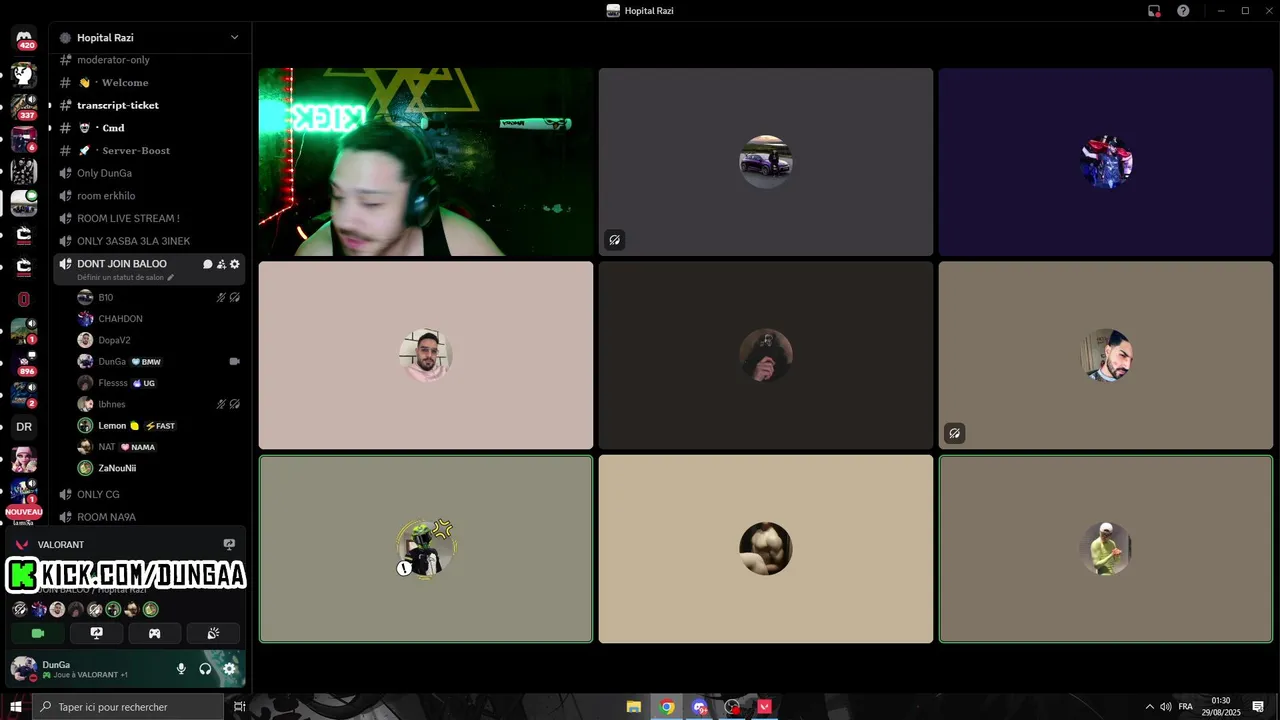This screenshot has width=1280, height=720.
Task: Expand Hopital Razi server dropdown menu
Action: pos(234,38)
